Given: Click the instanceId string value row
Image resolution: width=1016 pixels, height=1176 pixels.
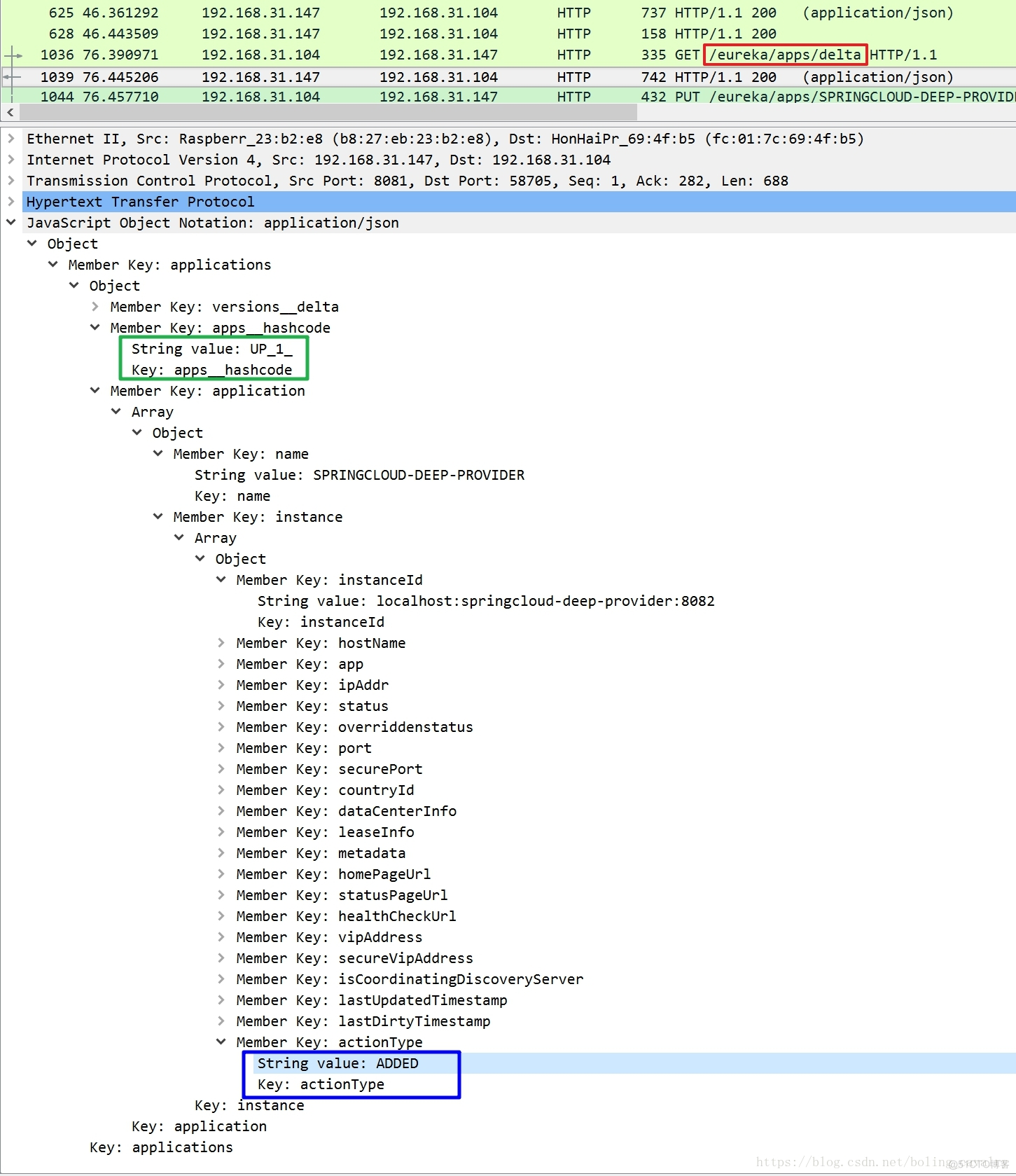Looking at the screenshot, I should [x=486, y=601].
